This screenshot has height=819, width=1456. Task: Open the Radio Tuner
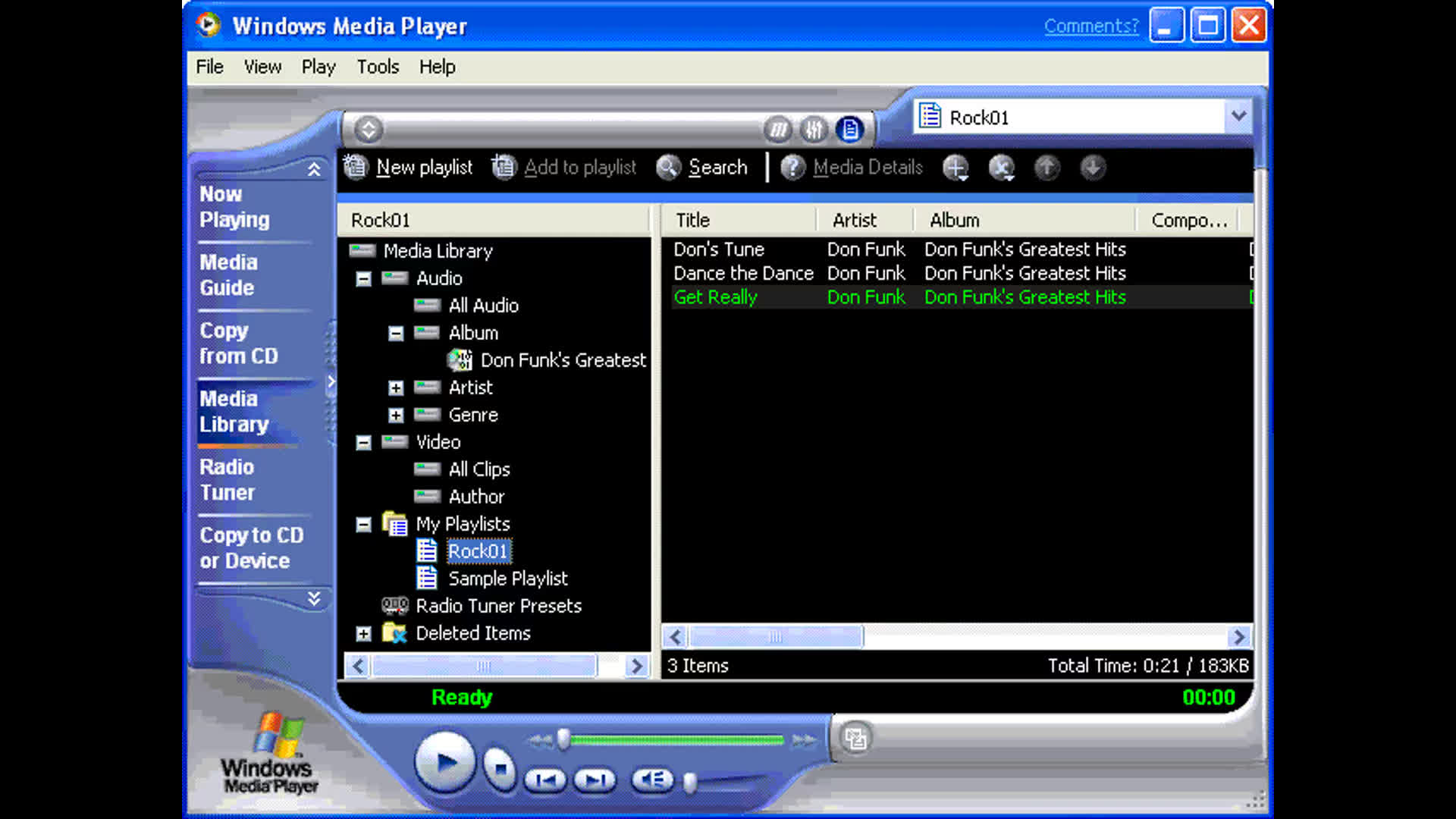pos(227,480)
